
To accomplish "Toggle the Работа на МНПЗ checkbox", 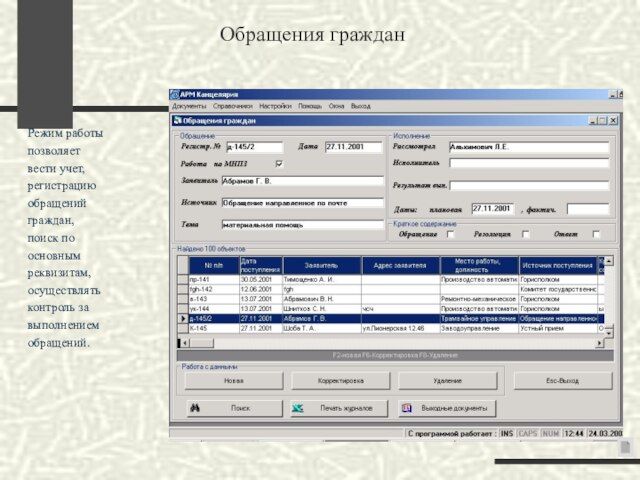I will [x=279, y=163].
